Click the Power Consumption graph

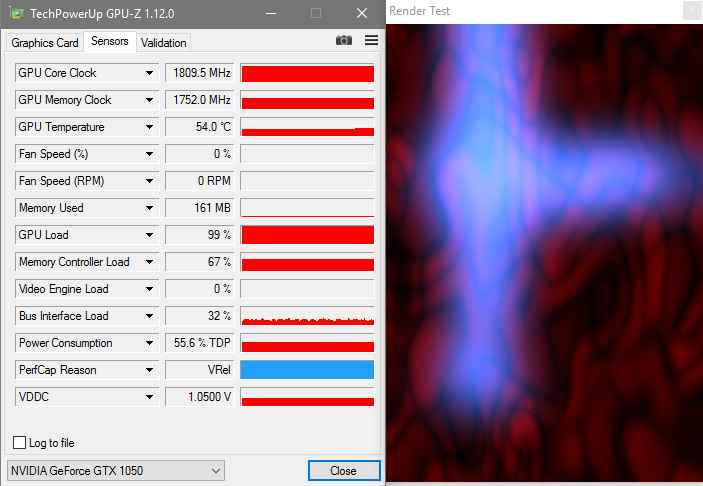click(307, 343)
